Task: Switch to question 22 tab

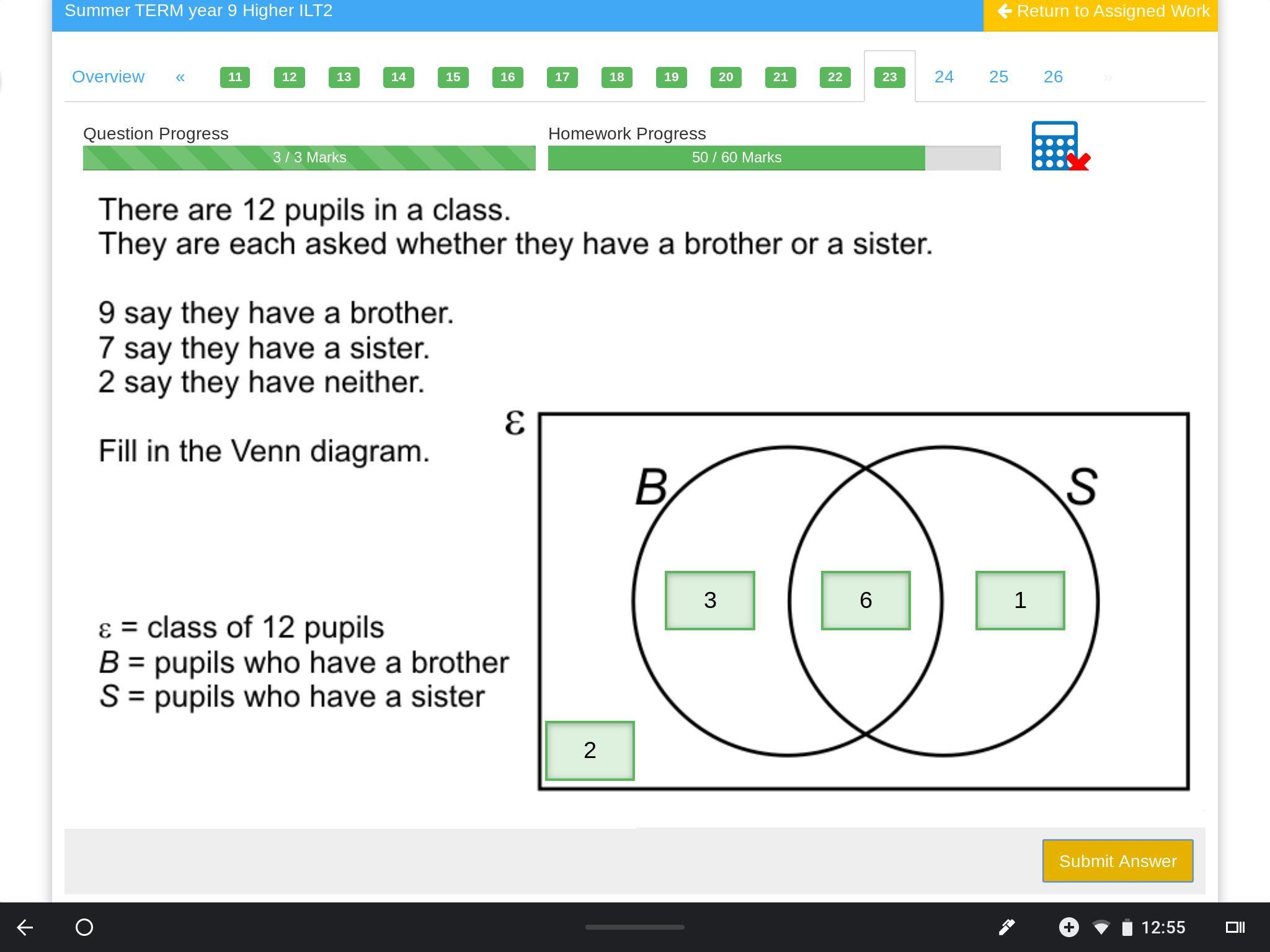Action: click(x=835, y=77)
